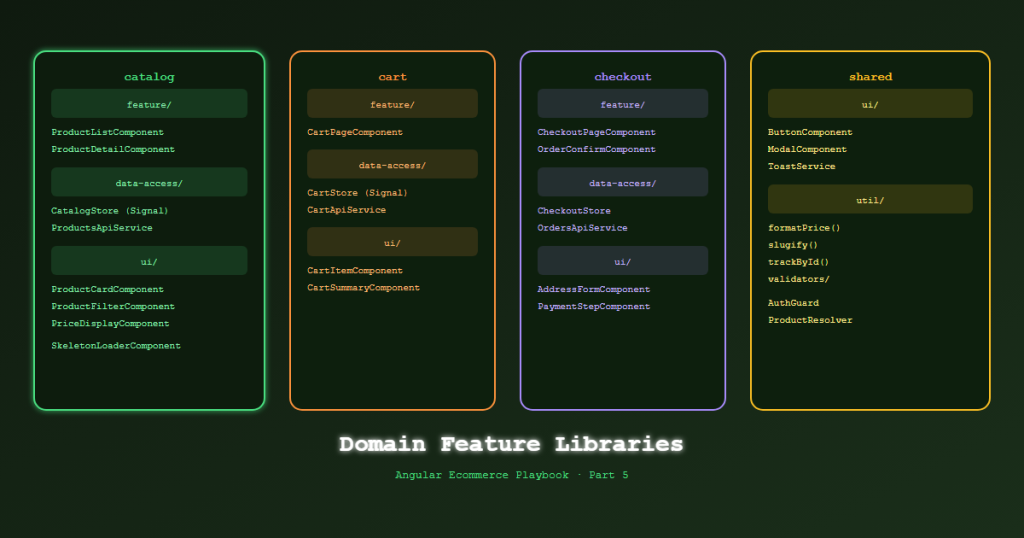
Task: Click the Domain Feature Libraries heading
Action: coord(511,444)
